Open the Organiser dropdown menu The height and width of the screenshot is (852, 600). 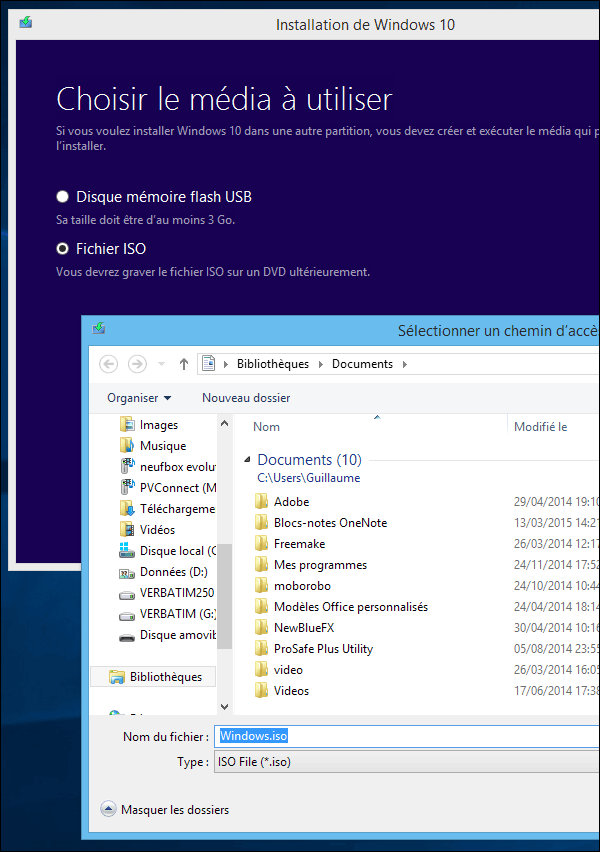tap(139, 398)
